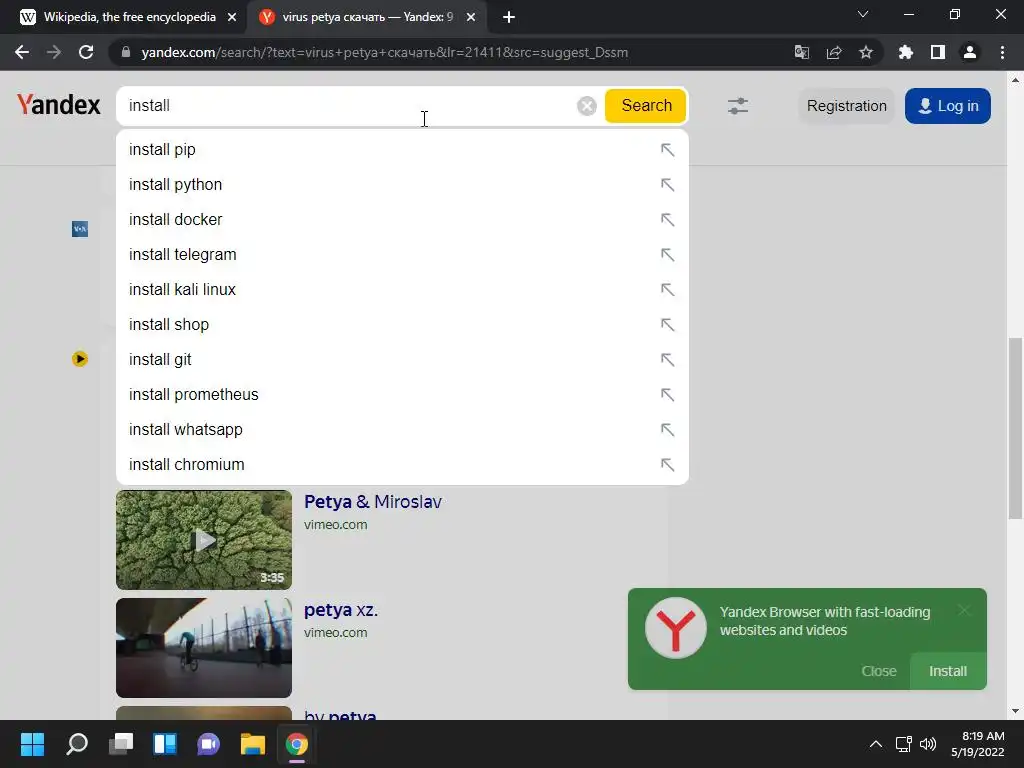Select suggestion install kali linux
1024x768 pixels.
coord(402,289)
